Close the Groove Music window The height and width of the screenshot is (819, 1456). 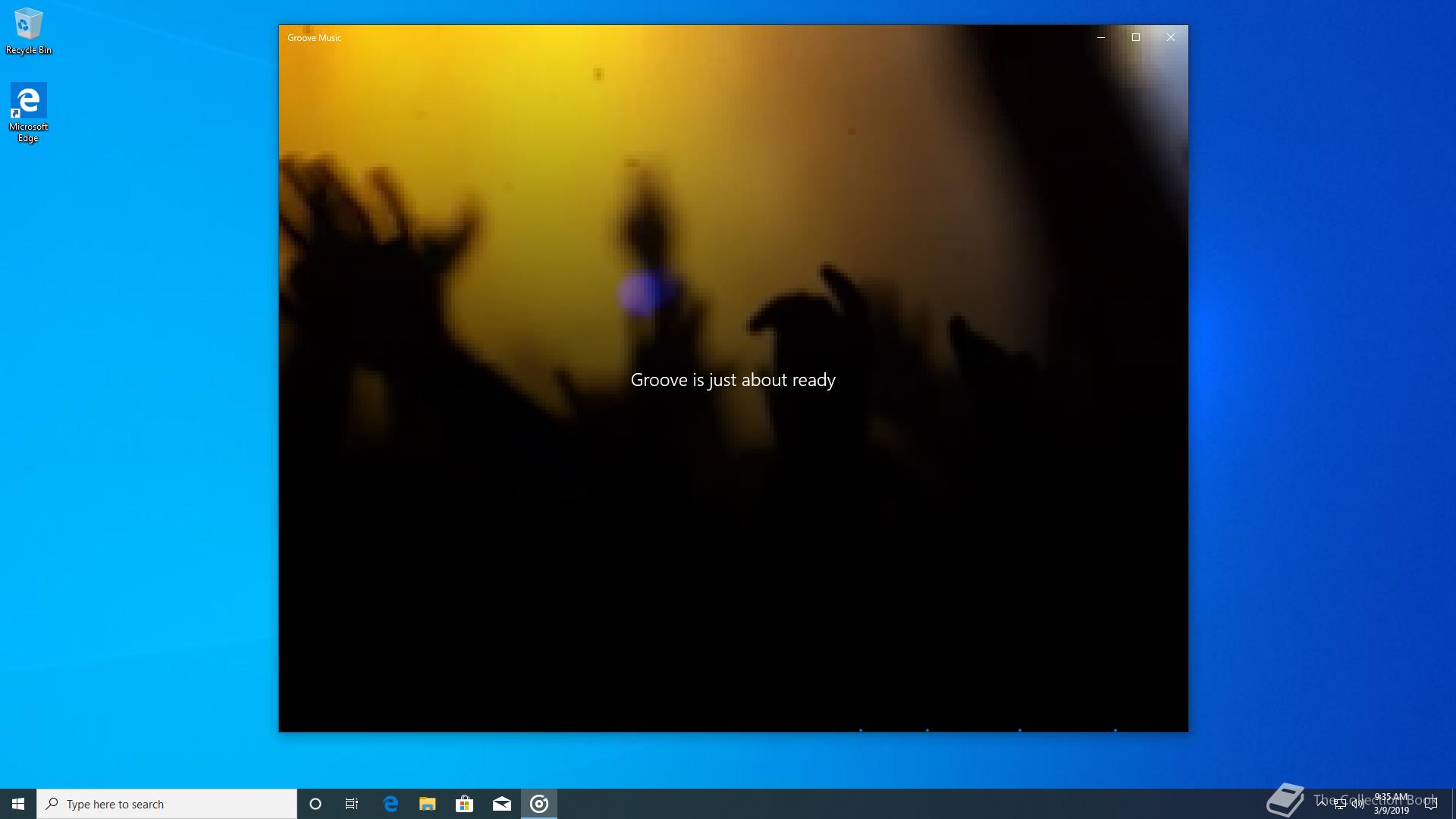click(x=1171, y=37)
